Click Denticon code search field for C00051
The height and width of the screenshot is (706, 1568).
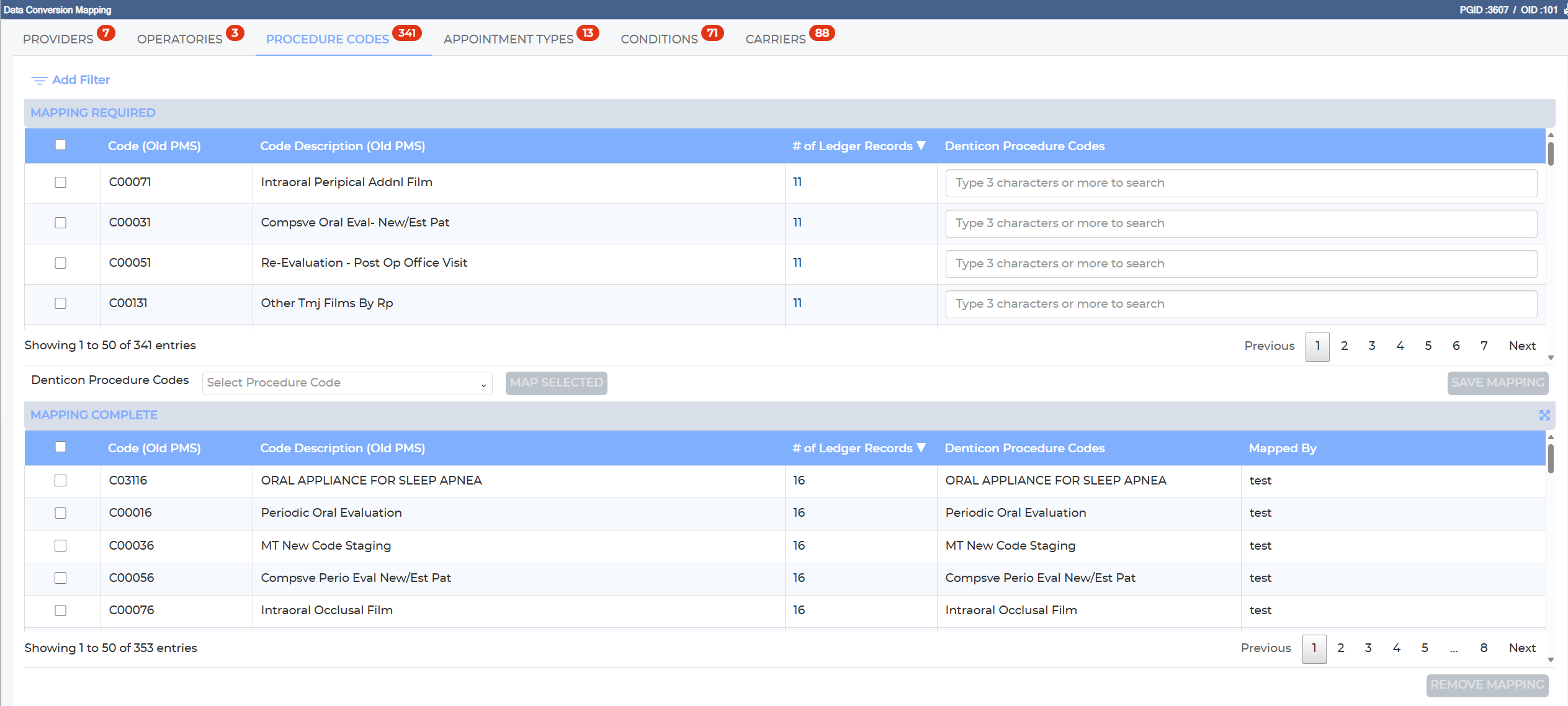pyautogui.click(x=1241, y=264)
